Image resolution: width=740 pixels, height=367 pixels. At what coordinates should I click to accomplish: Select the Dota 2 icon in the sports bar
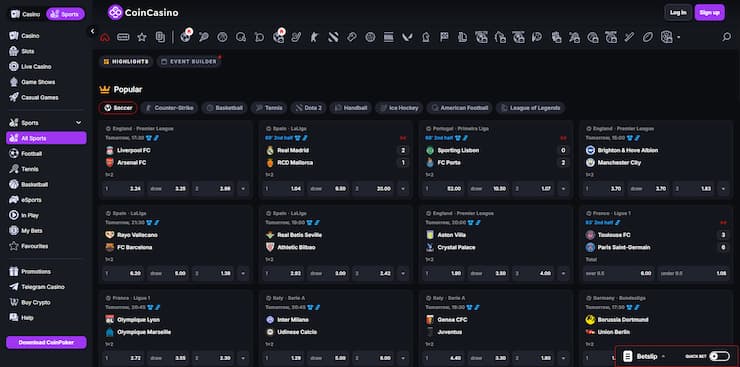[333, 37]
